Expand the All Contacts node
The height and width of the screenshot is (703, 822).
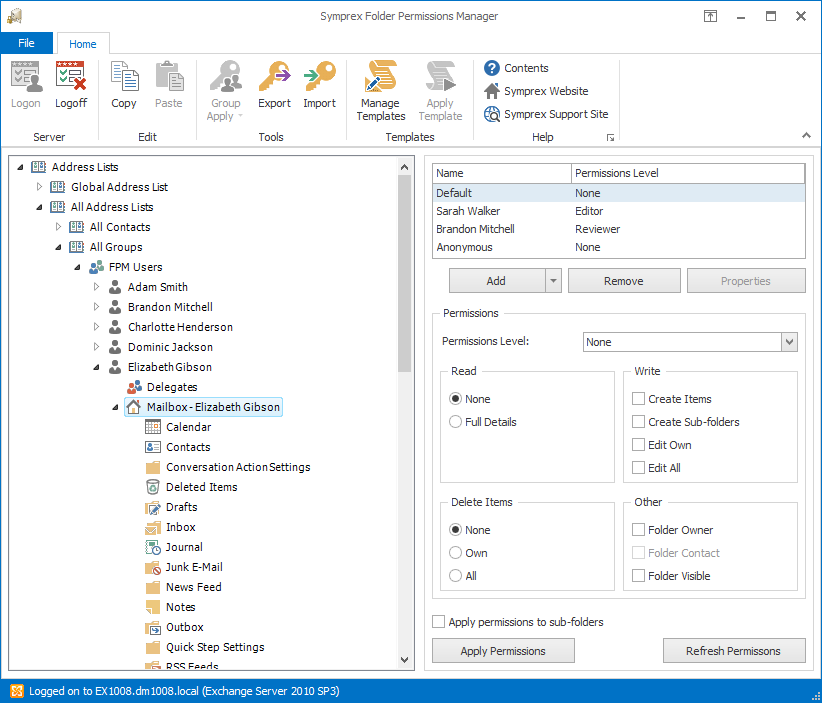tap(58, 227)
